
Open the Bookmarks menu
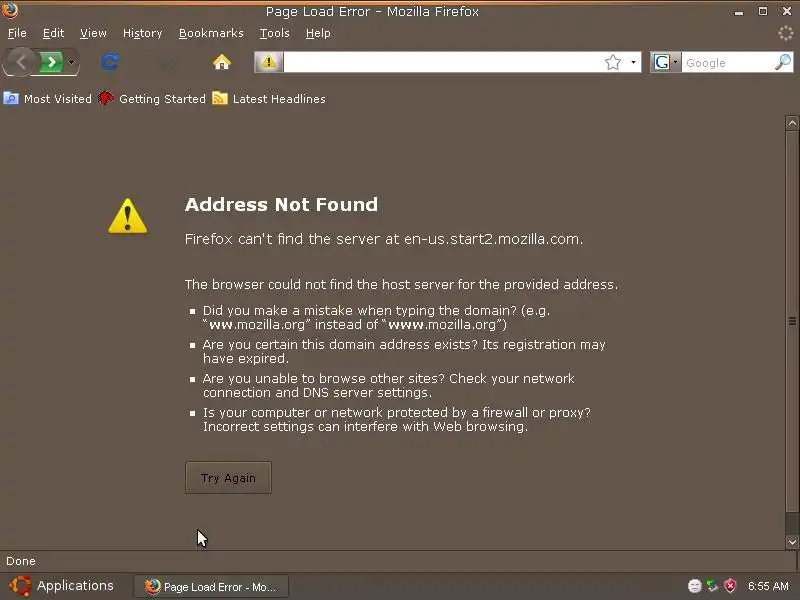coord(211,33)
